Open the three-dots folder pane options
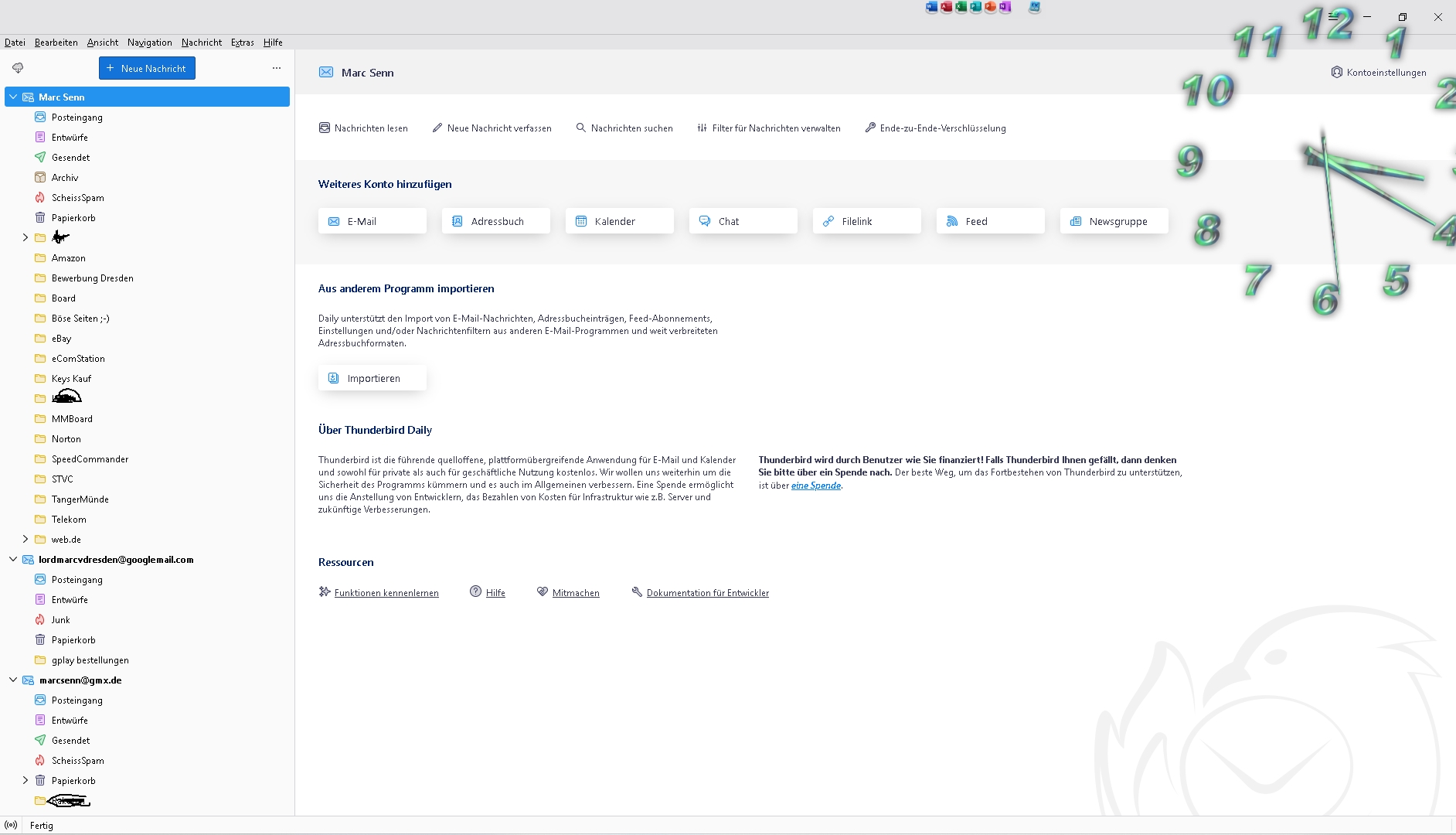The width and height of the screenshot is (1456, 835). pos(277,68)
